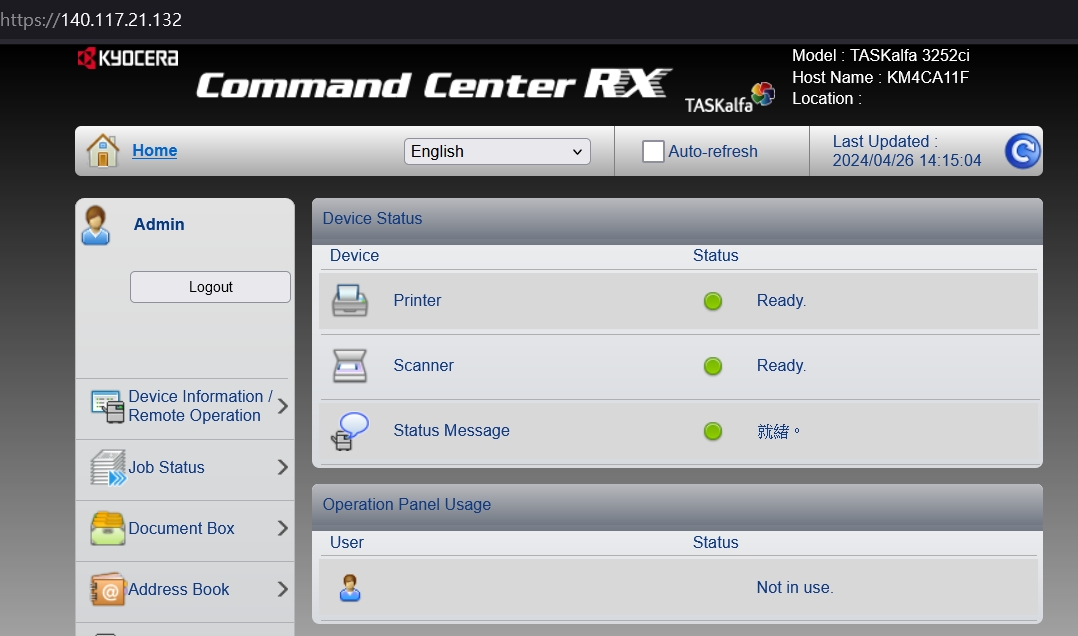1078x636 pixels.
Task: Click the Admin user avatar icon
Action: 96,225
